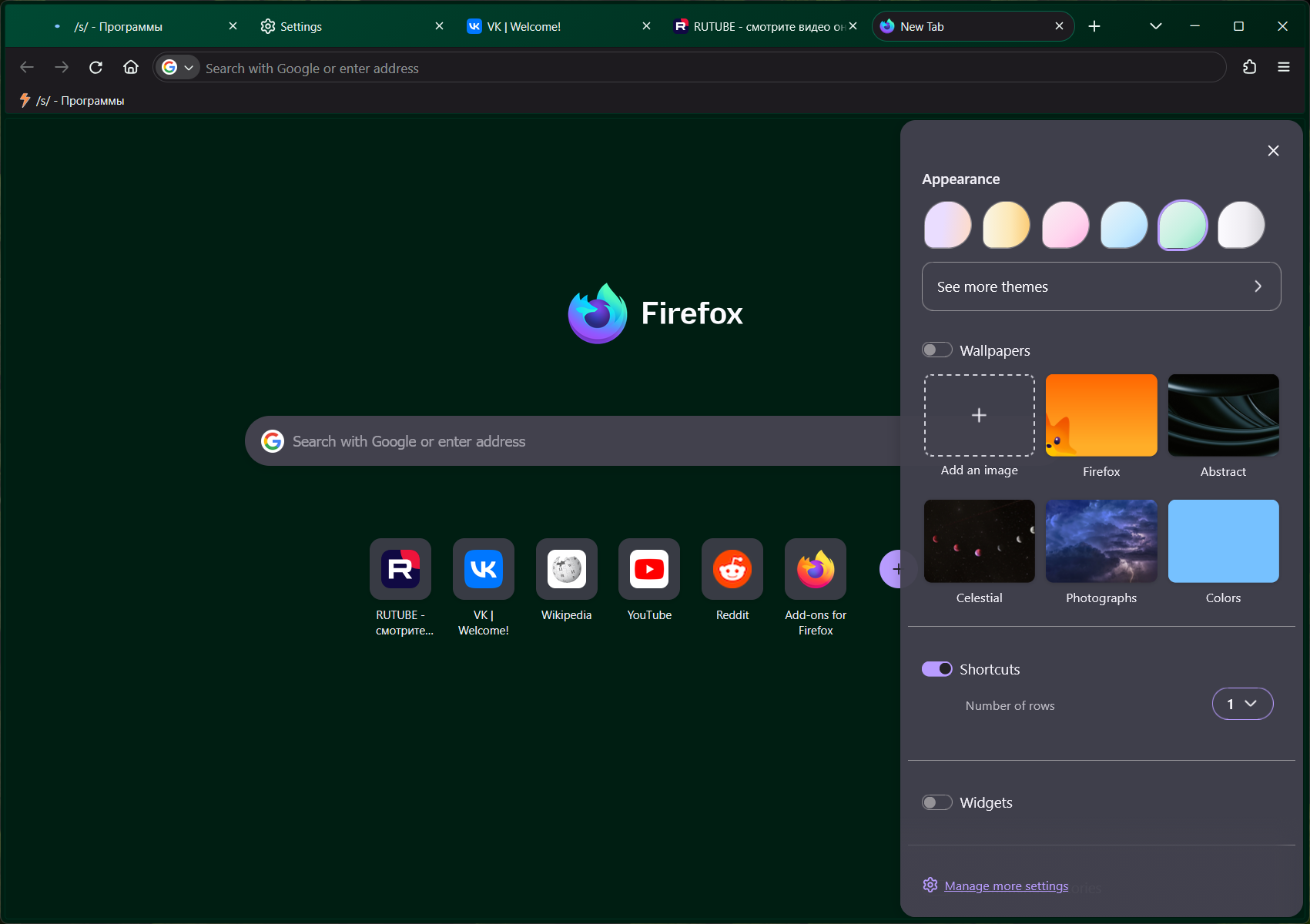
Task: Click the Google icon in page search box
Action: click(273, 441)
